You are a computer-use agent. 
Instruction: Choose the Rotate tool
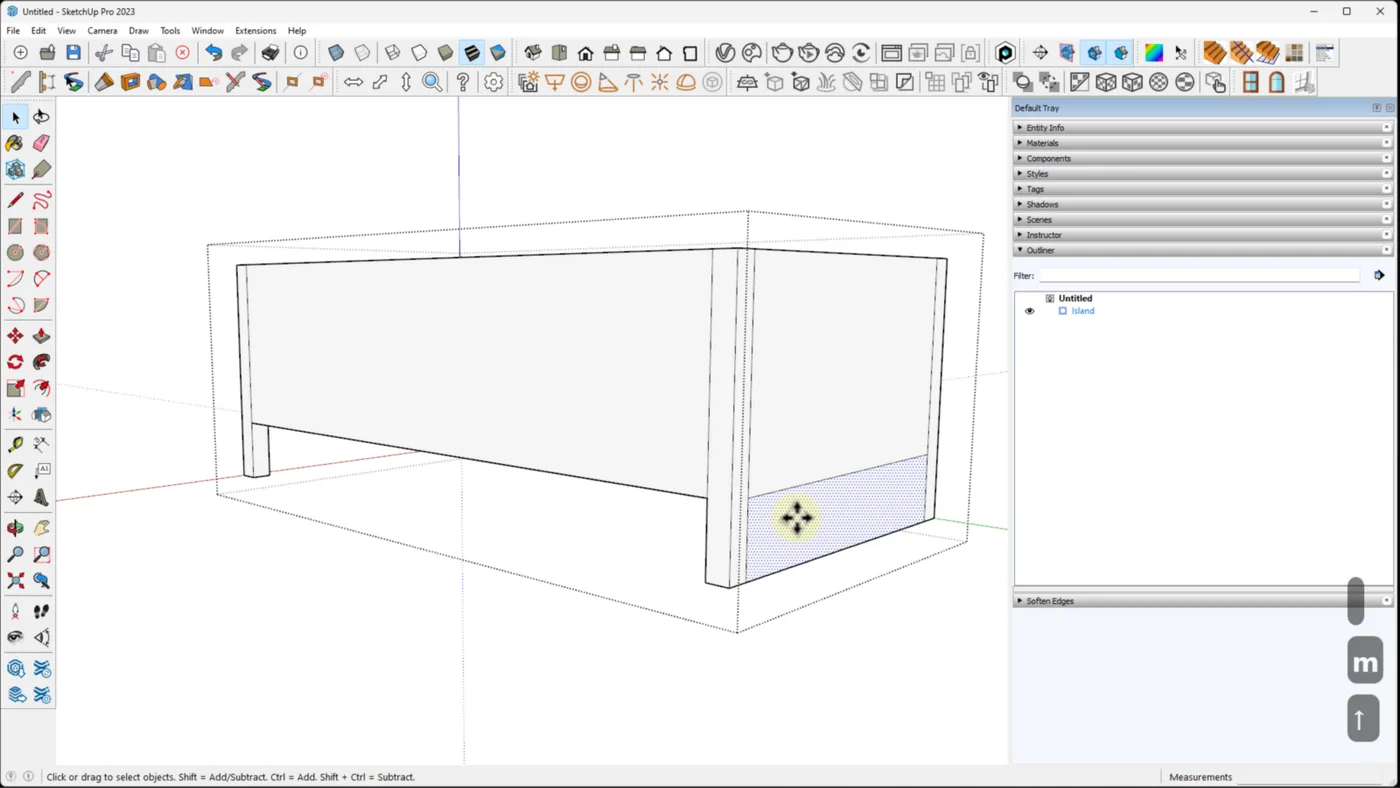(15, 362)
